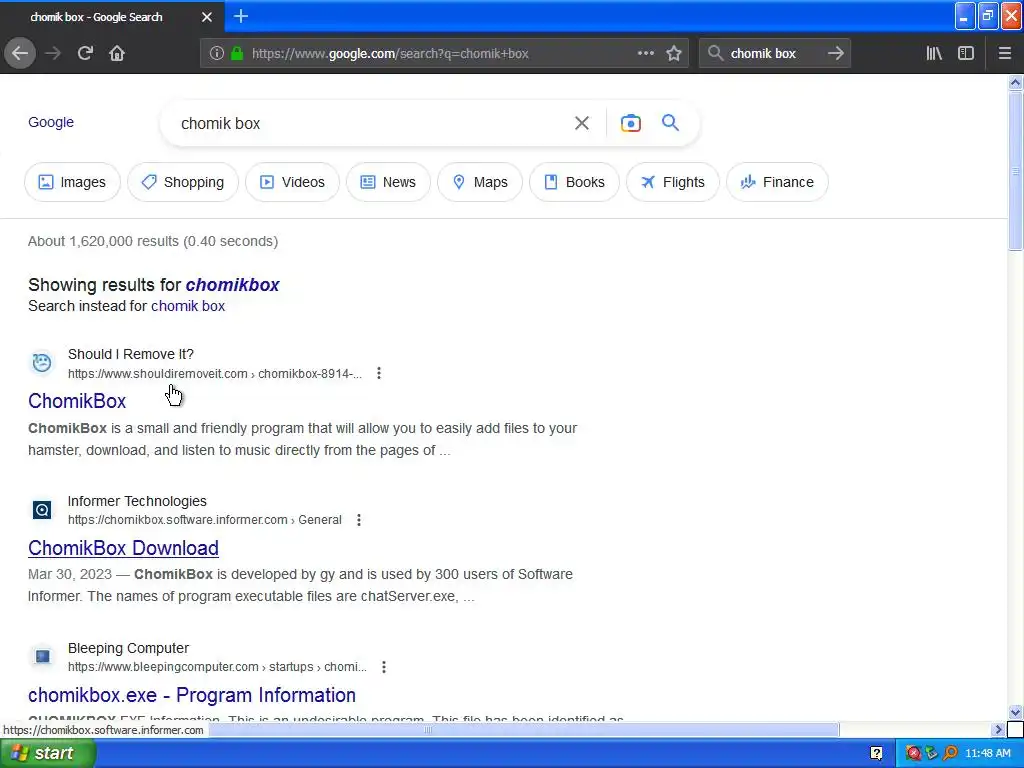1024x768 pixels.
Task: Click the scroll down arrow
Action: (1015, 712)
